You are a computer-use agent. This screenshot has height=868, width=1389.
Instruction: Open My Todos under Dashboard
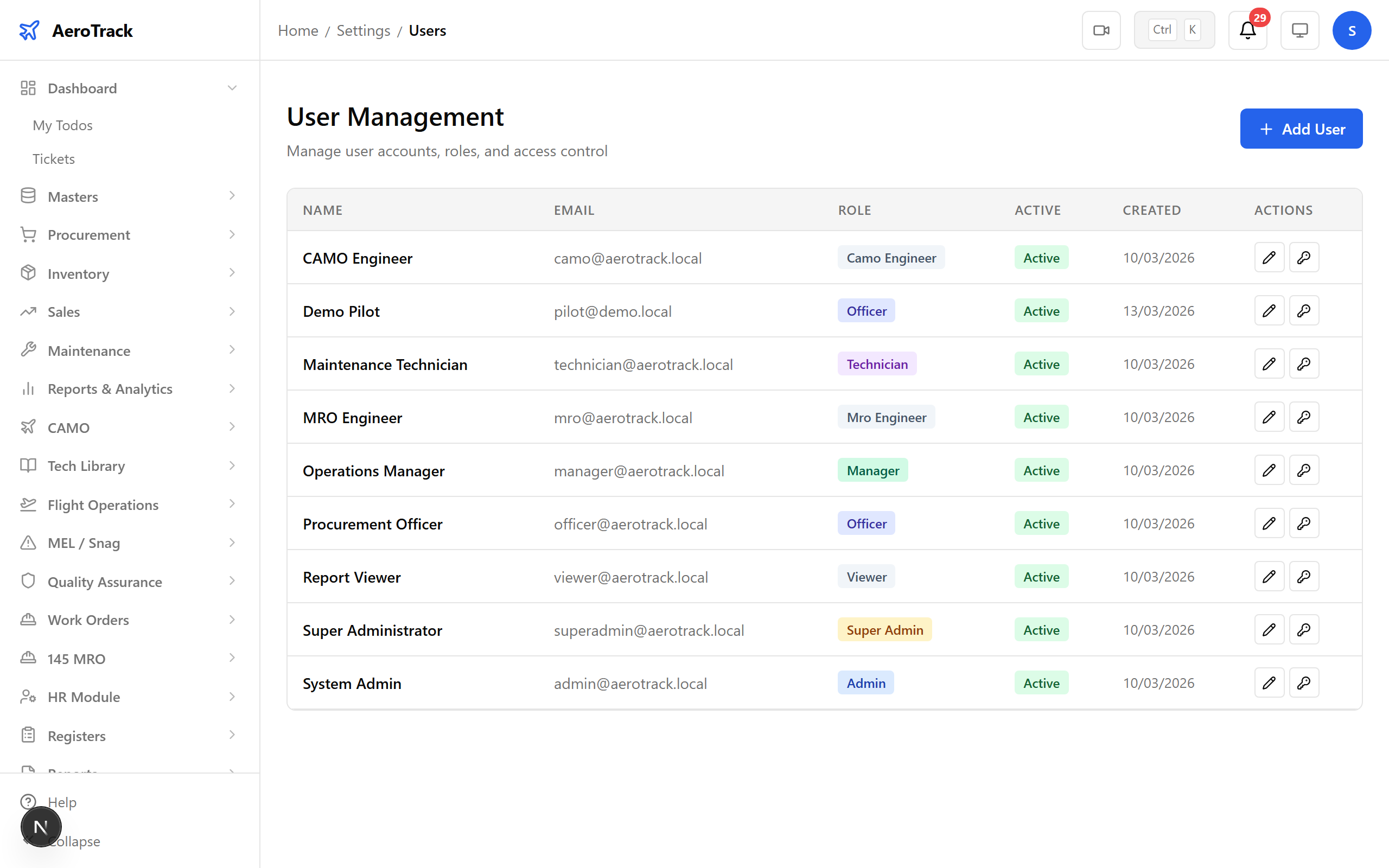(x=62, y=125)
